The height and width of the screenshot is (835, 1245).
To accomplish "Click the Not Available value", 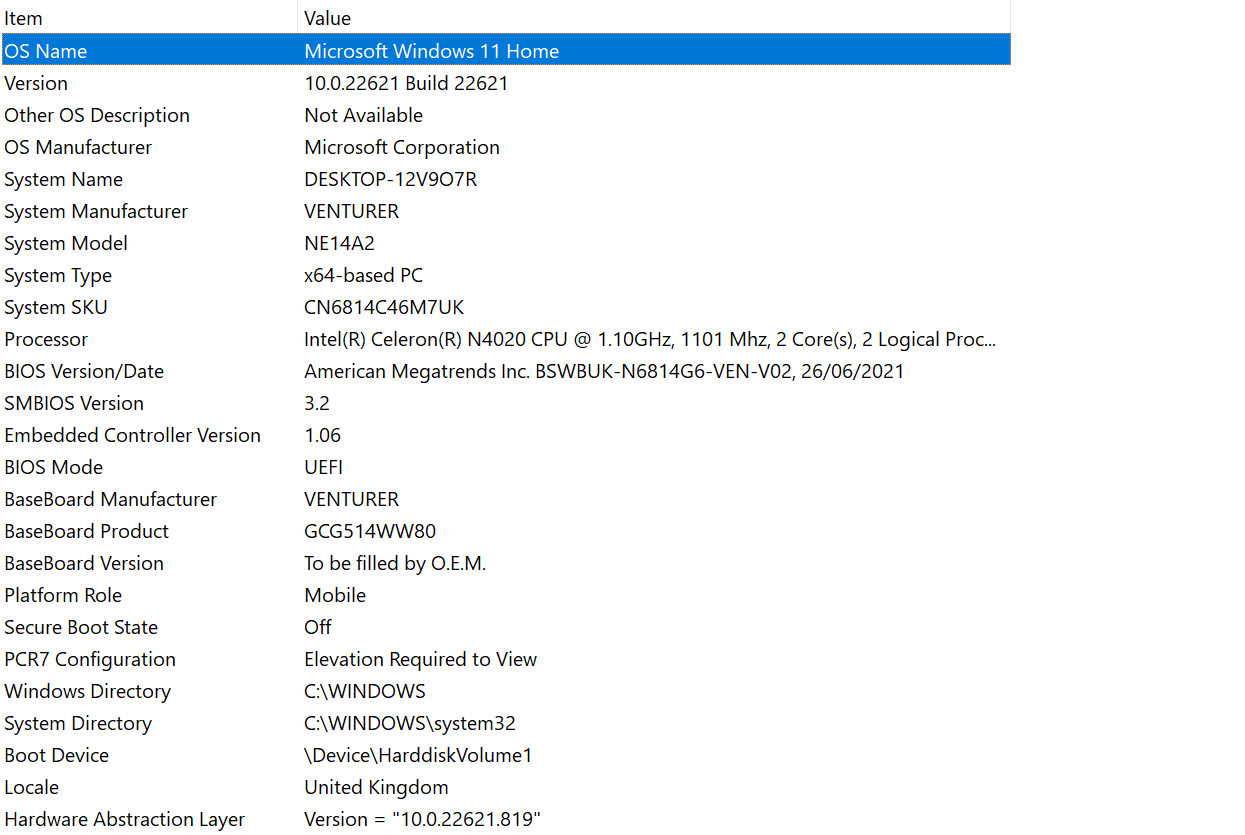I will point(363,115).
